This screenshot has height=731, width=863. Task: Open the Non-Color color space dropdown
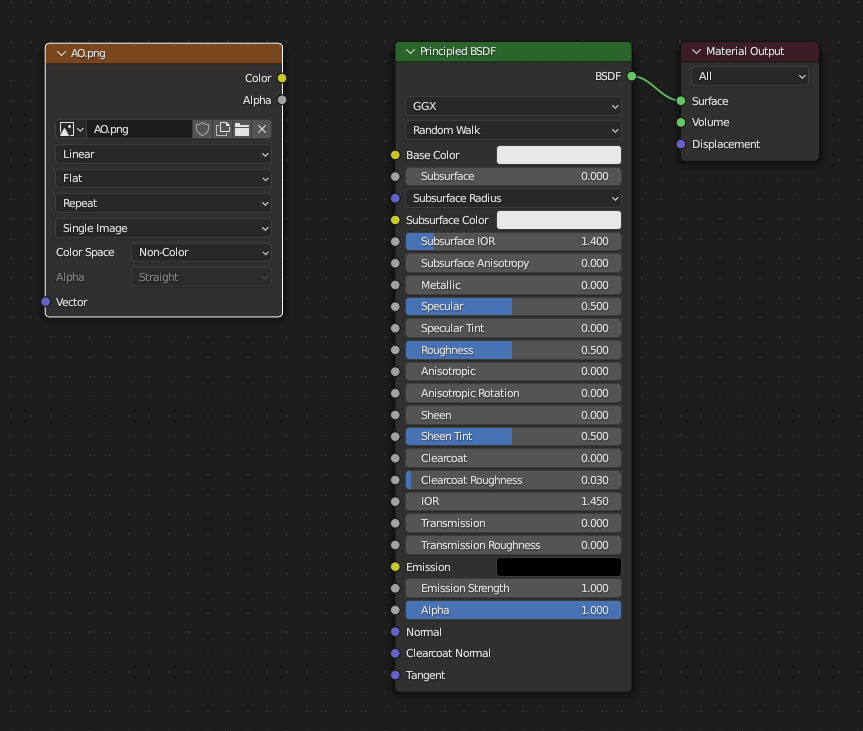201,252
